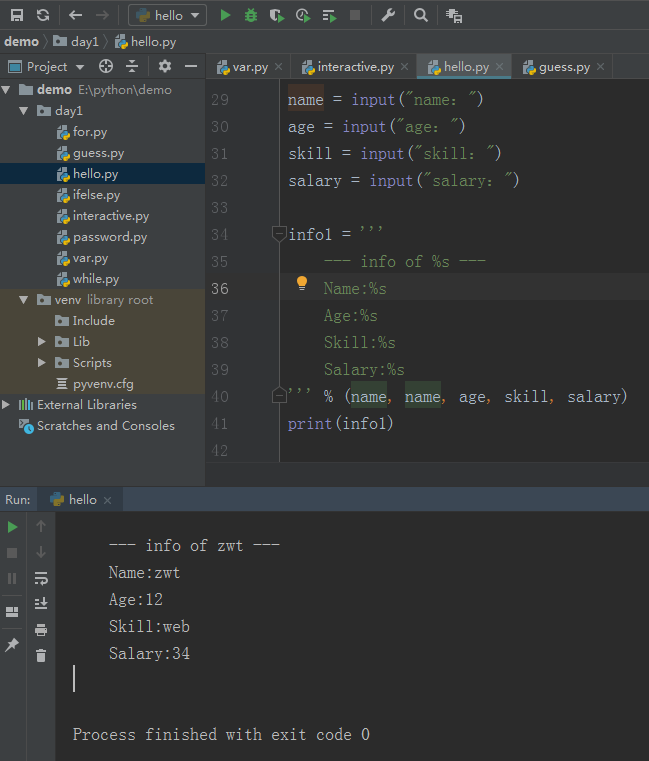649x761 pixels.
Task: Click the Synchronize refresh icon
Action: 43,16
